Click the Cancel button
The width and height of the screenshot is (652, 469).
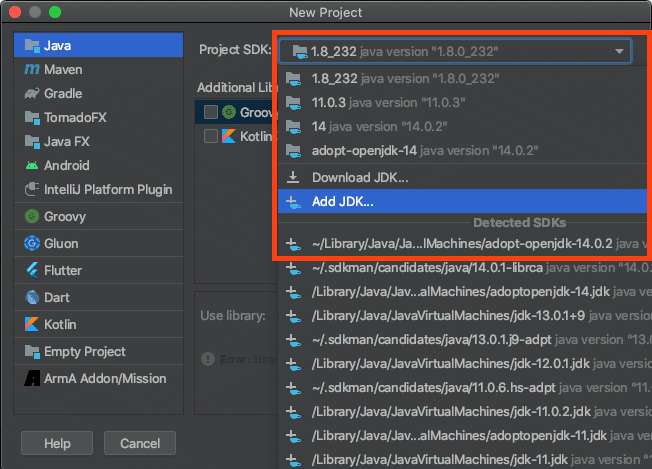tap(140, 443)
